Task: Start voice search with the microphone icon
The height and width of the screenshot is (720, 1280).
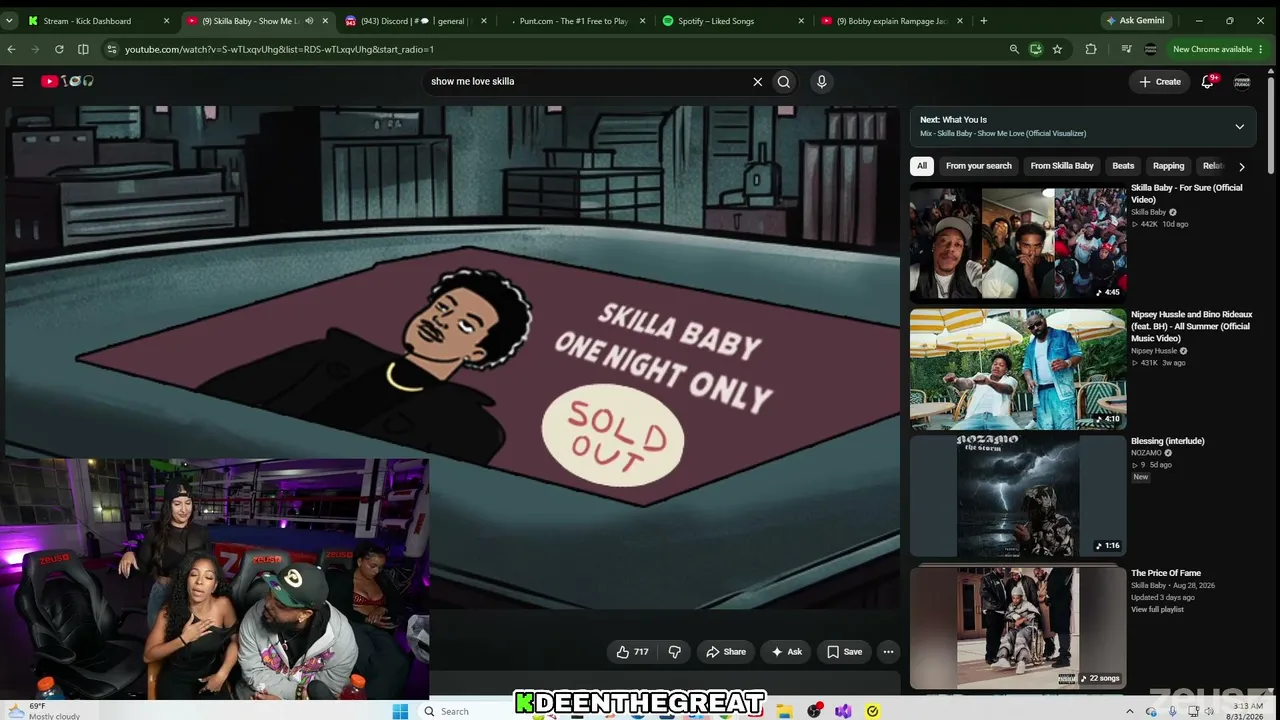Action: 821,82
